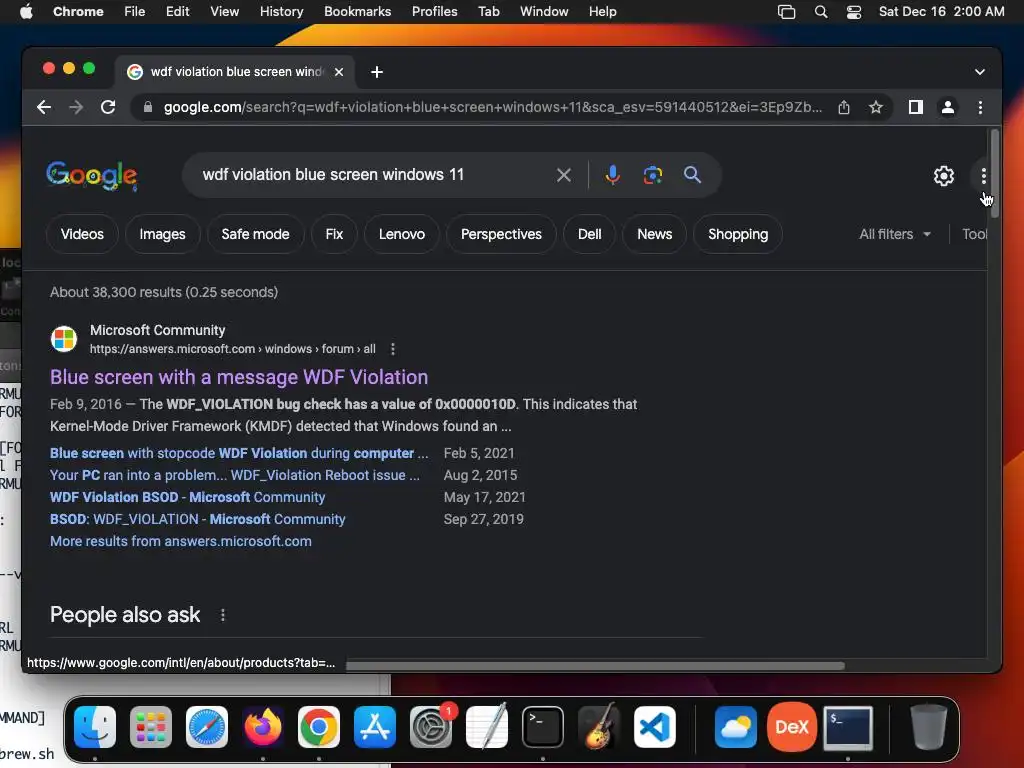Open Visual Studio Code from dock
The width and height of the screenshot is (1024, 768).
(x=654, y=727)
